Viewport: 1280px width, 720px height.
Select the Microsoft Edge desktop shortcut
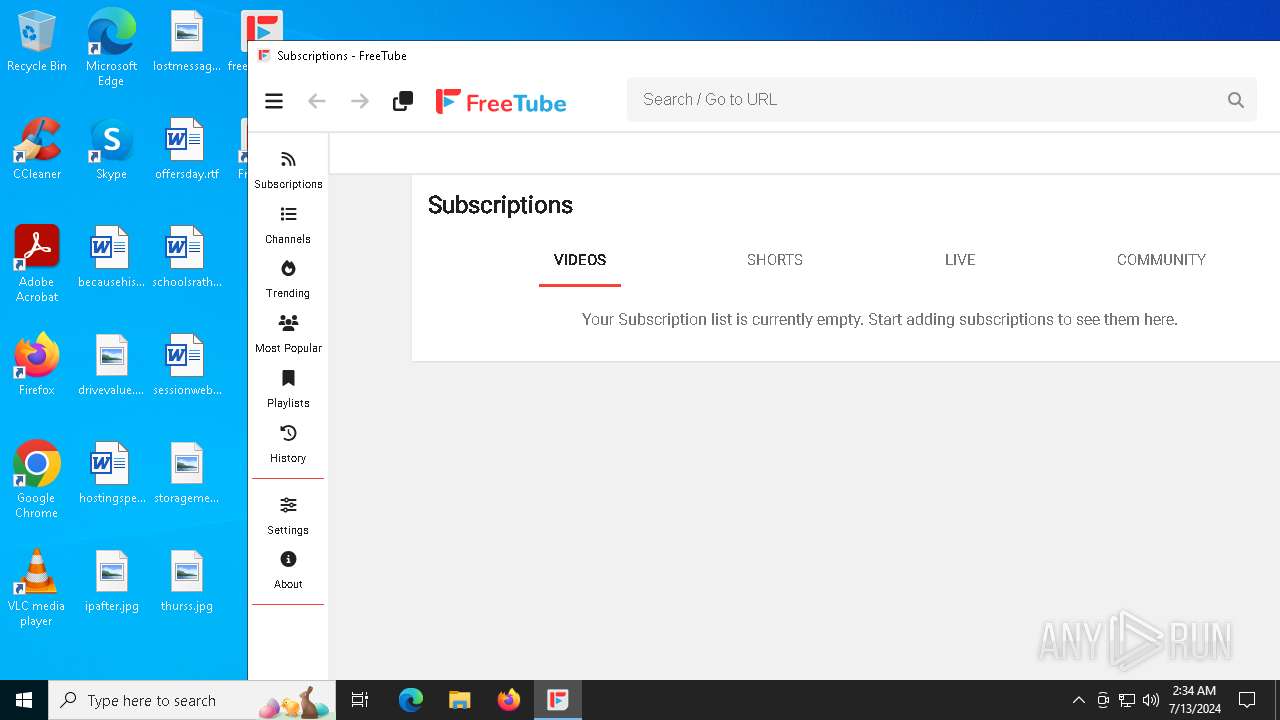pyautogui.click(x=111, y=47)
